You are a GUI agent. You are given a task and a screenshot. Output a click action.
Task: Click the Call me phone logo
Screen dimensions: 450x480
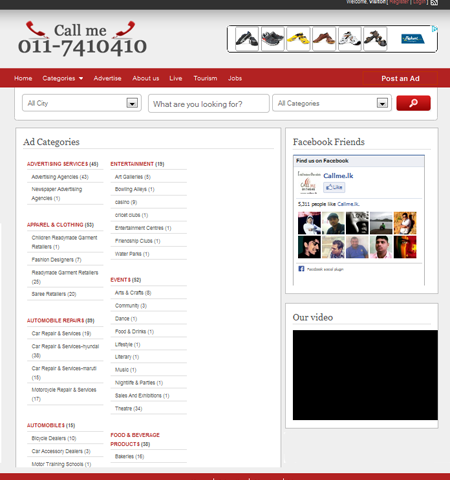tap(82, 38)
